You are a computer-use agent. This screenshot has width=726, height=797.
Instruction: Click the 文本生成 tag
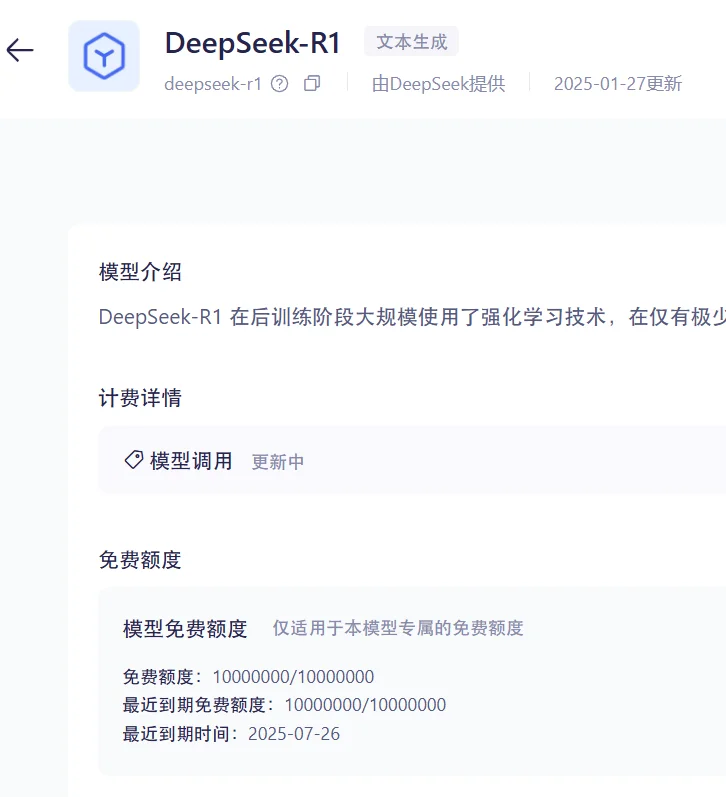pos(411,41)
